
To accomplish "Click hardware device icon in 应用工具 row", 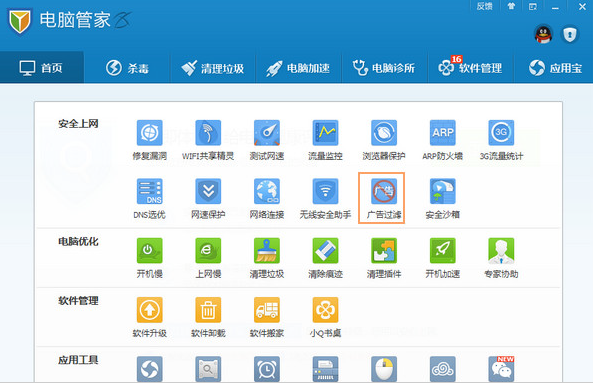I will [325, 369].
